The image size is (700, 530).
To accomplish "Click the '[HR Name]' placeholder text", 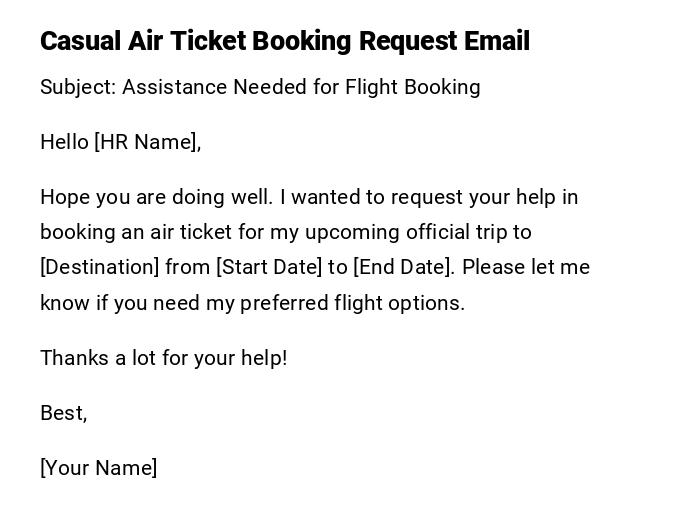I will (146, 142).
